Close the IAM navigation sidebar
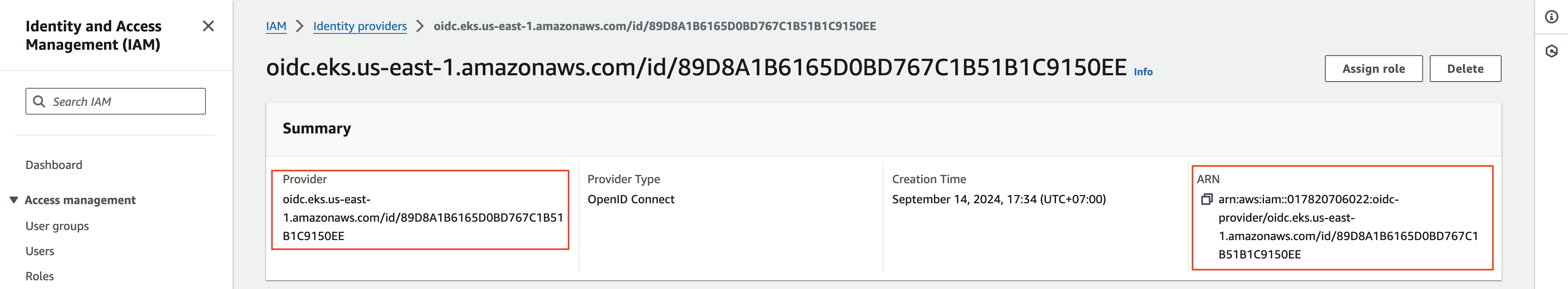 pyautogui.click(x=208, y=26)
